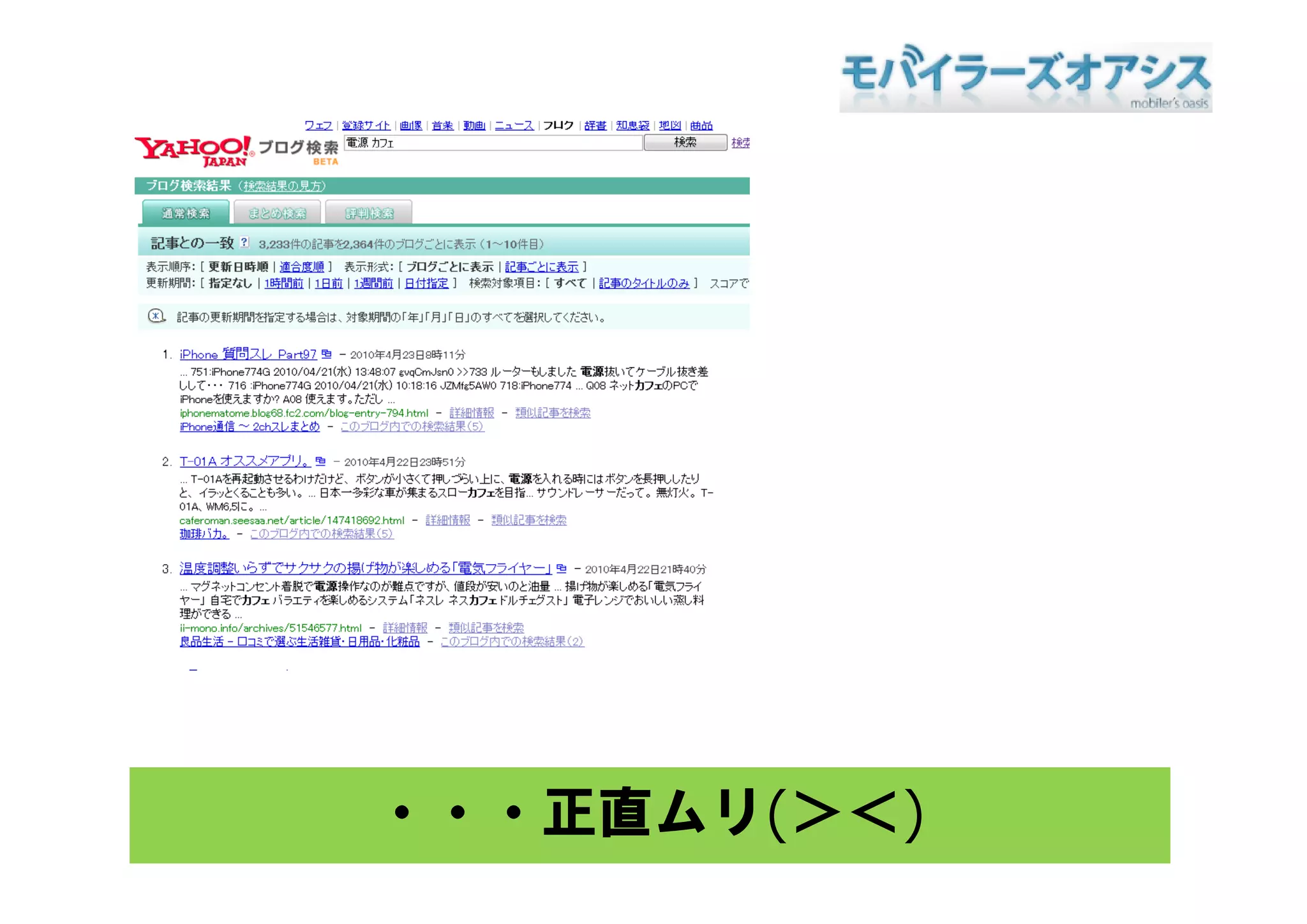Open 詳細情報 for the caferoman.seesaa.net result
1307x924 pixels.
tap(448, 520)
